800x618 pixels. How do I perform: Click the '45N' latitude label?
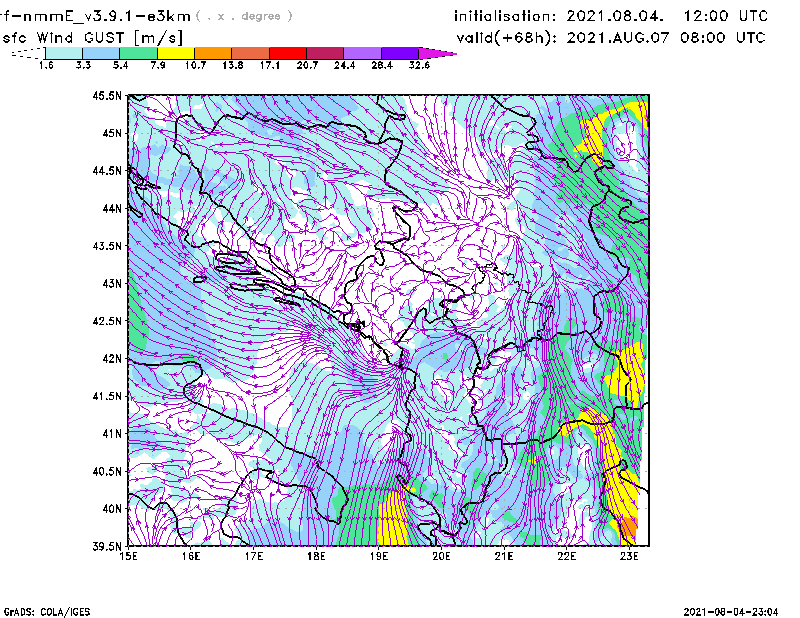coord(112,133)
